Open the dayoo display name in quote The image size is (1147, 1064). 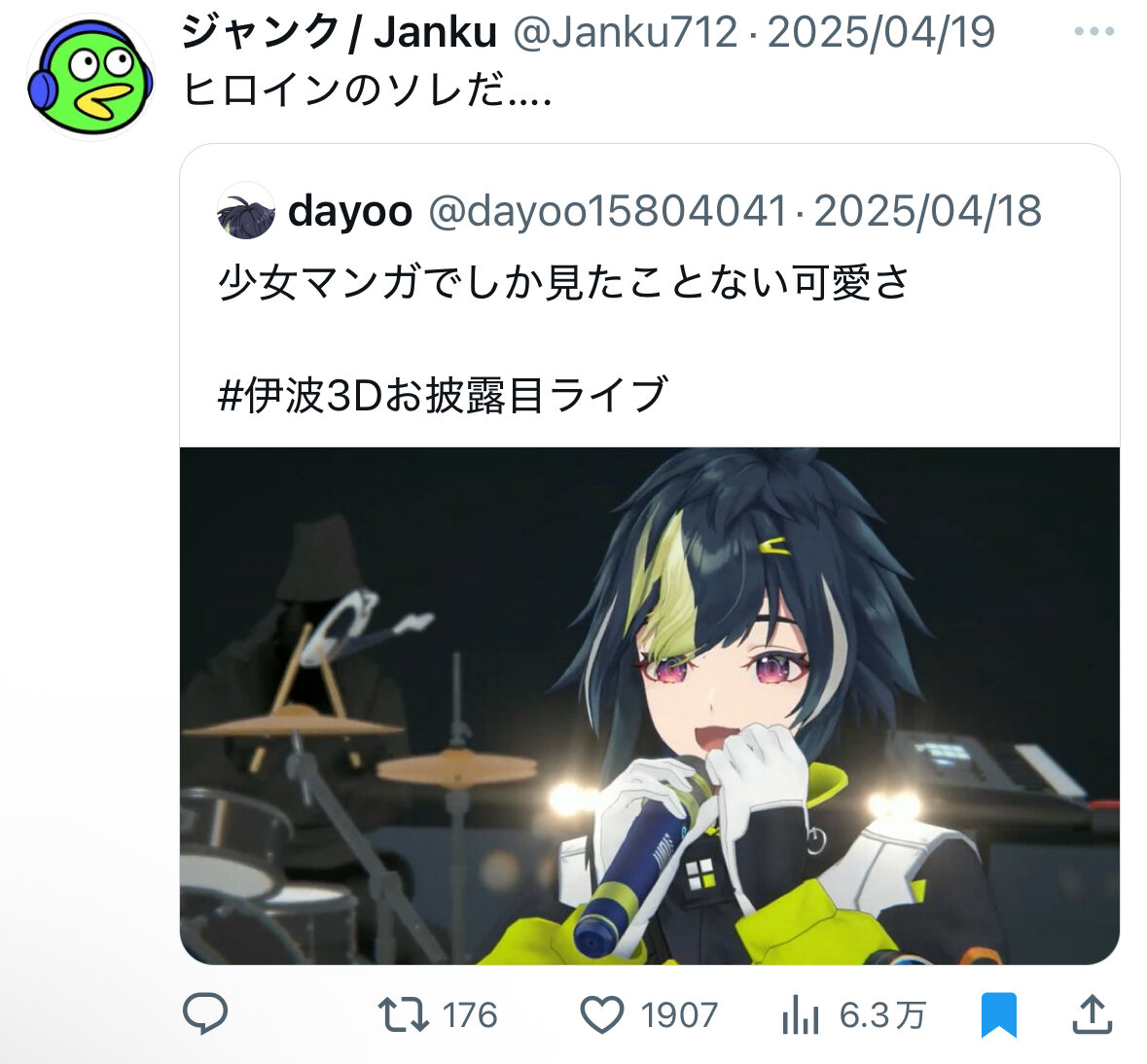click(x=349, y=211)
